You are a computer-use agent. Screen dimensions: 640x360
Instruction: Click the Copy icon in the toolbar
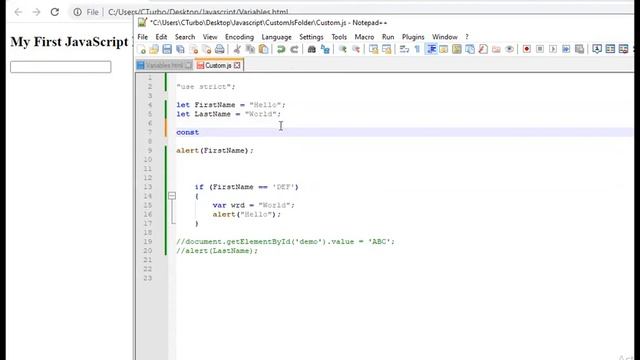pos(250,49)
